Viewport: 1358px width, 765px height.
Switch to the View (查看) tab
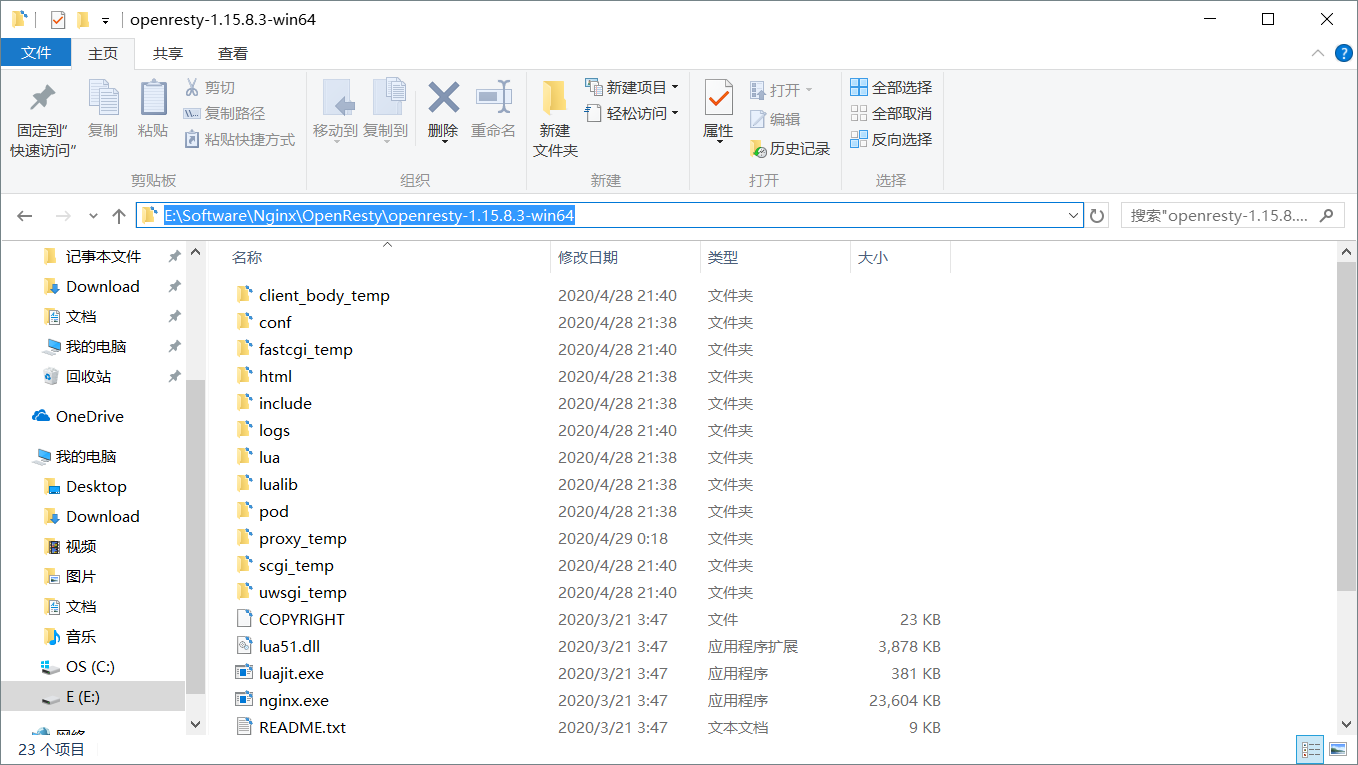click(233, 53)
